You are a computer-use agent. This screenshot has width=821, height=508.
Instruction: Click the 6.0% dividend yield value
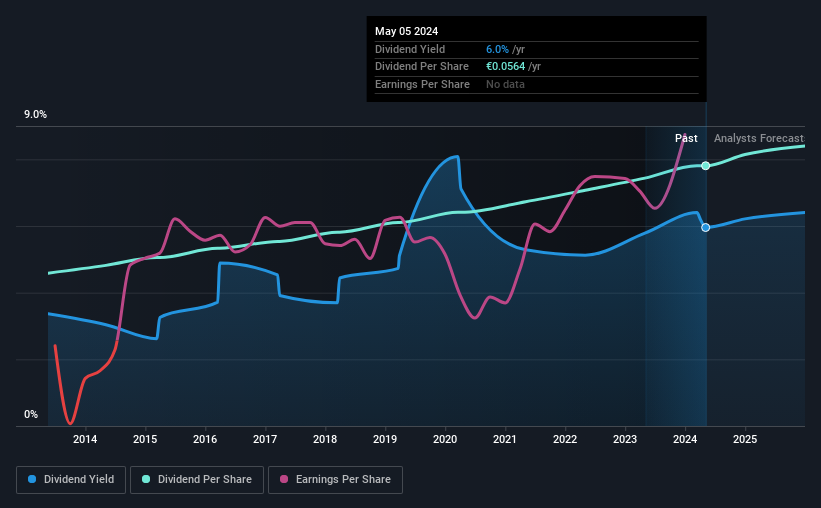pyautogui.click(x=497, y=49)
